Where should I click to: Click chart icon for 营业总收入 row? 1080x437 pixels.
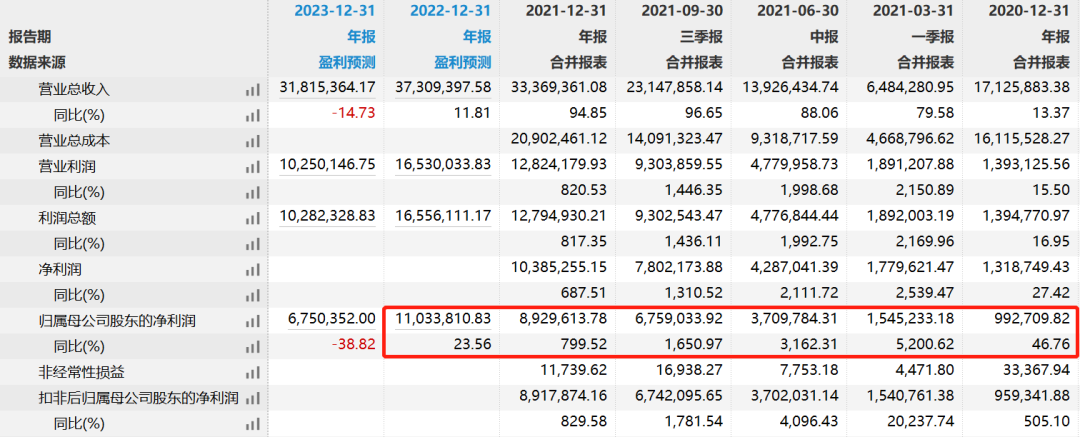pyautogui.click(x=251, y=89)
